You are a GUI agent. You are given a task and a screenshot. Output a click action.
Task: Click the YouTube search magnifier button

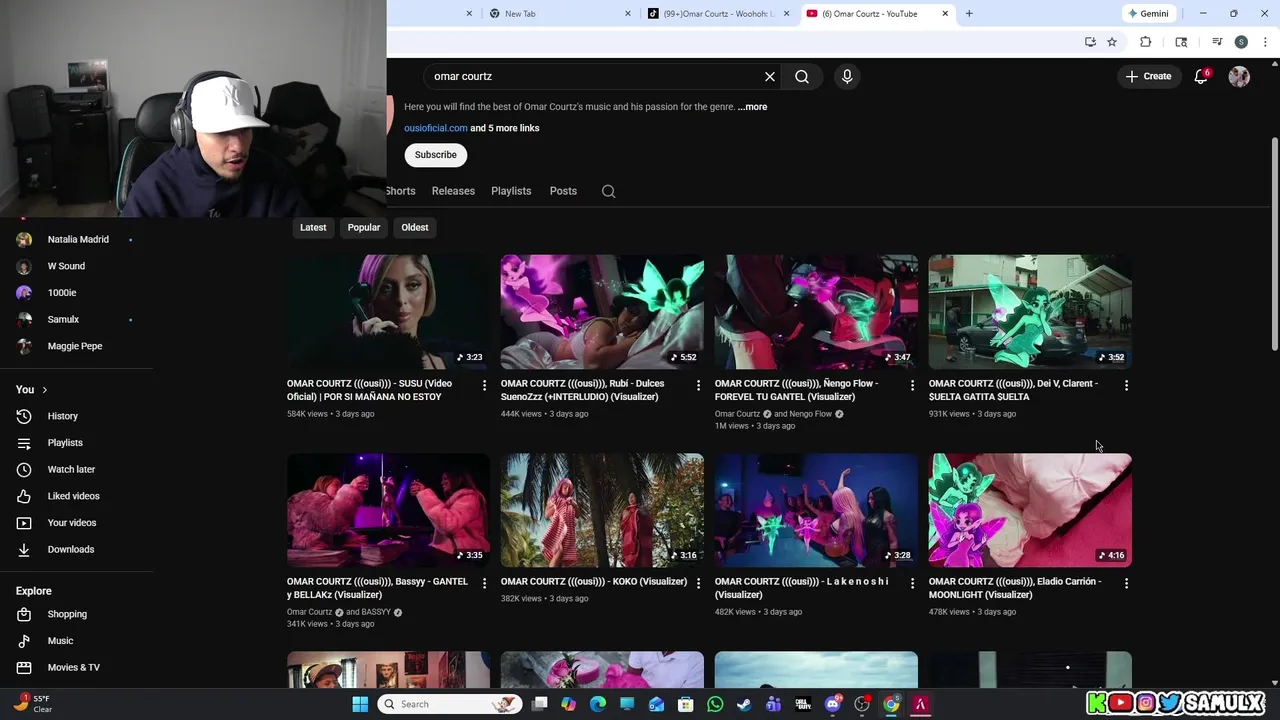click(x=802, y=76)
